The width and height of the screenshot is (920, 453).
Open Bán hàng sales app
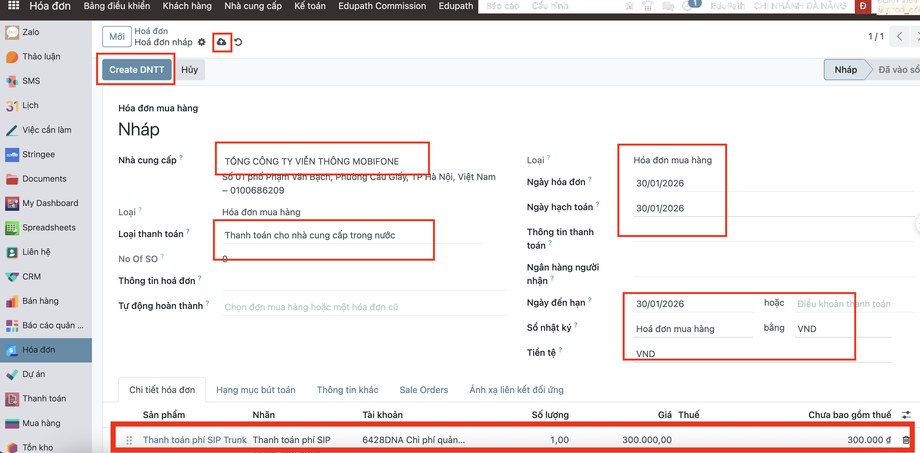click(46, 301)
